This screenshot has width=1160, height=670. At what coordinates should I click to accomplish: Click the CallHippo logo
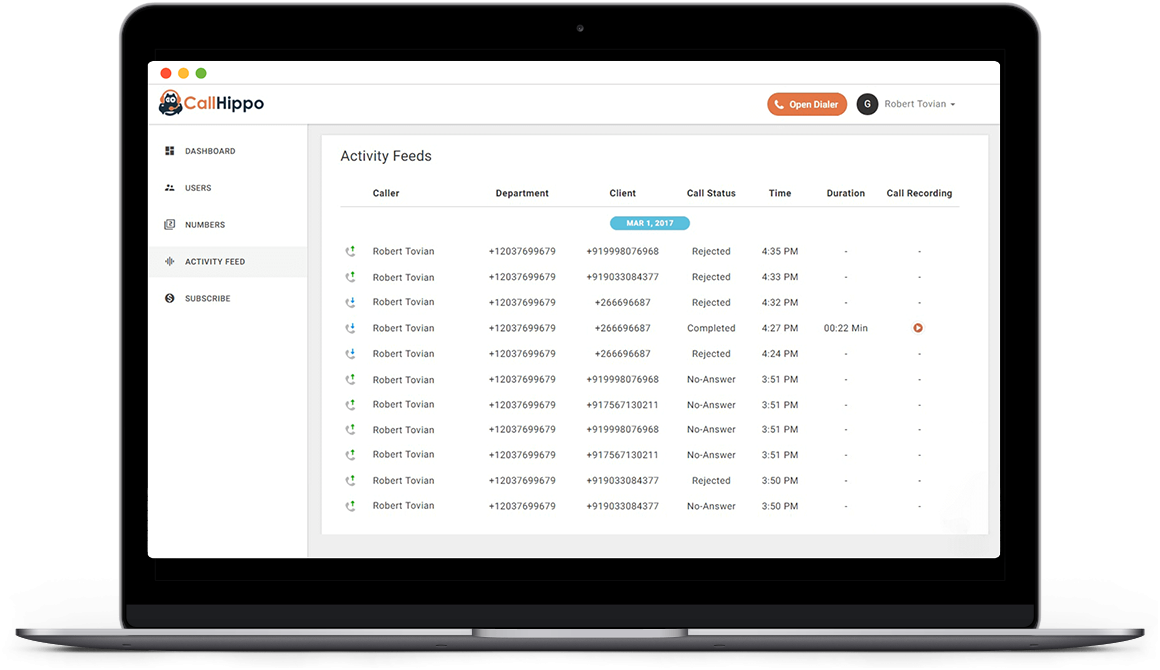click(211, 104)
